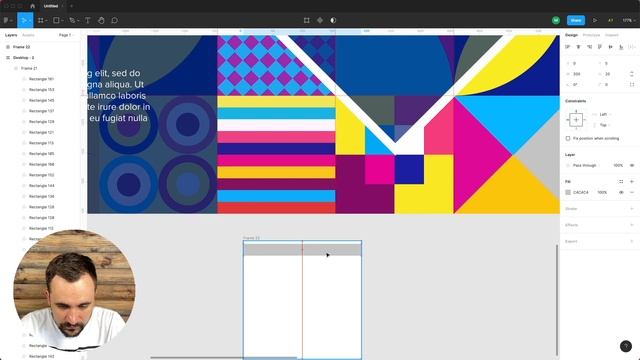Expand the Export section with plus
The image size is (640, 360).
coord(632,241)
